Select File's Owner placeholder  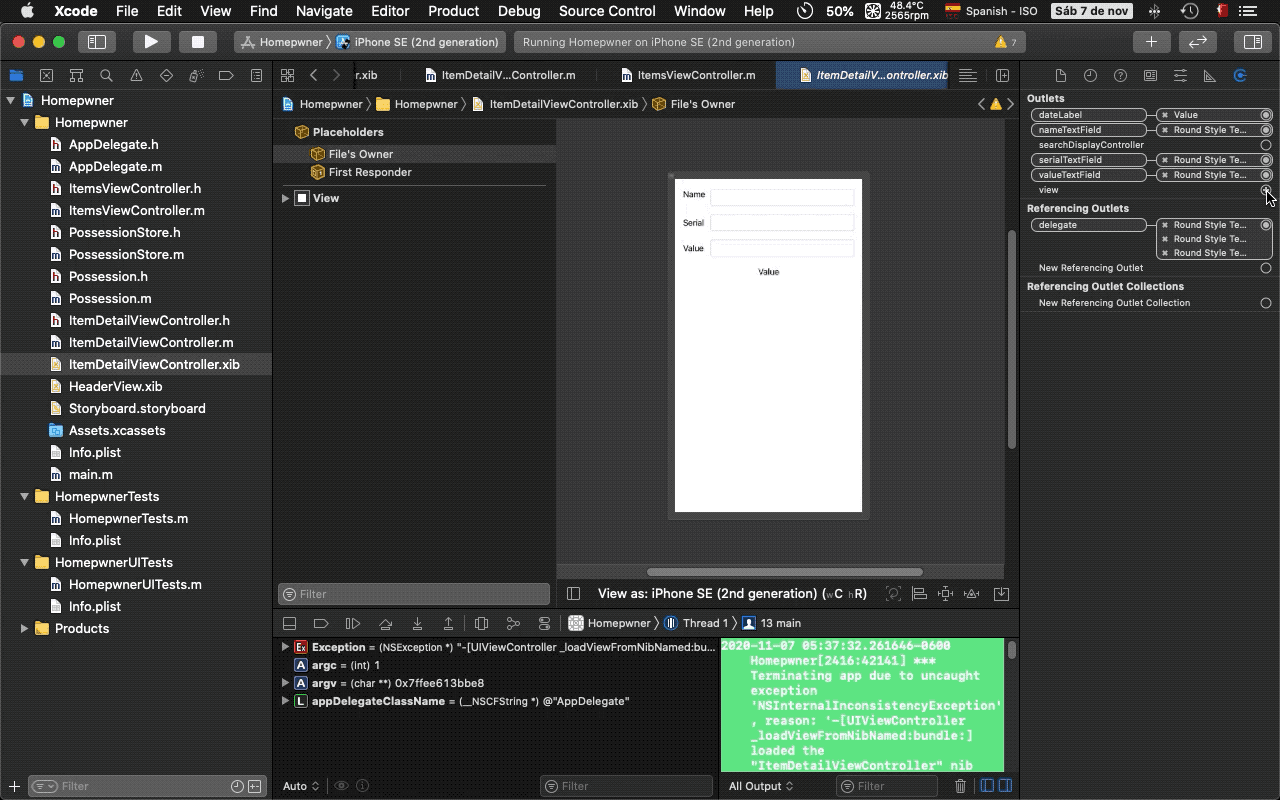click(361, 154)
